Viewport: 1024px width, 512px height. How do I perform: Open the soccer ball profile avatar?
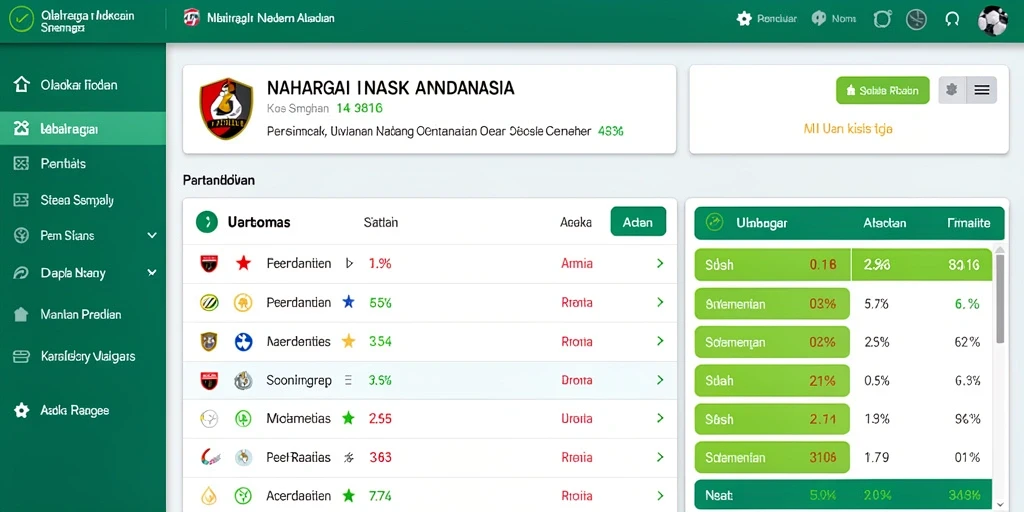(993, 20)
